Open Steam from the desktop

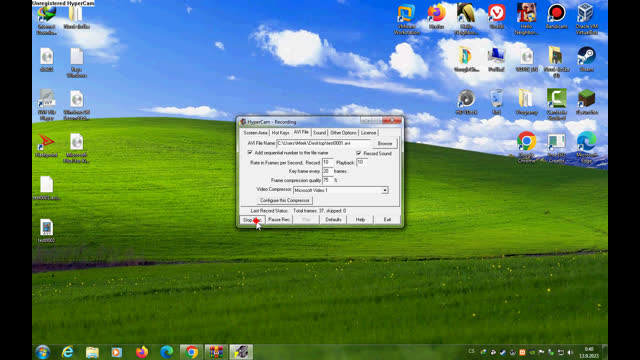(x=587, y=60)
